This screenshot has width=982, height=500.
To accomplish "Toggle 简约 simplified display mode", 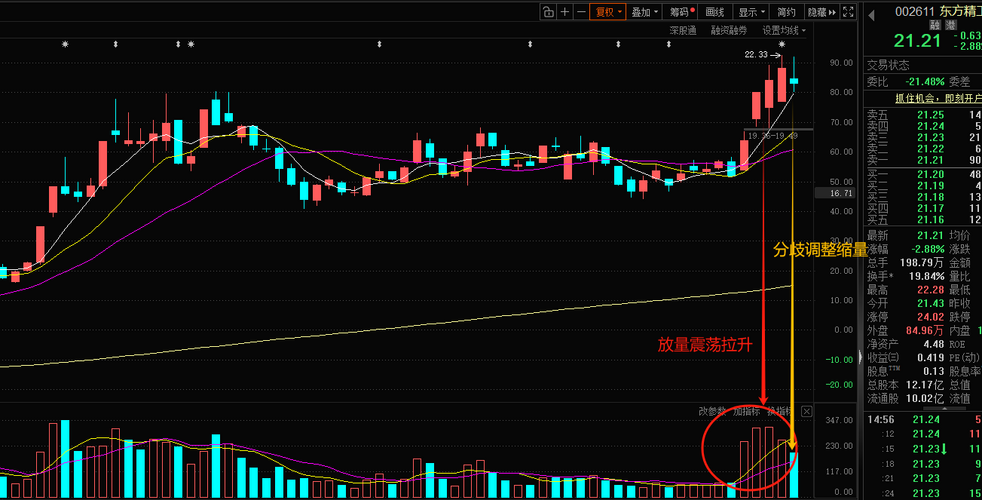I will (787, 12).
